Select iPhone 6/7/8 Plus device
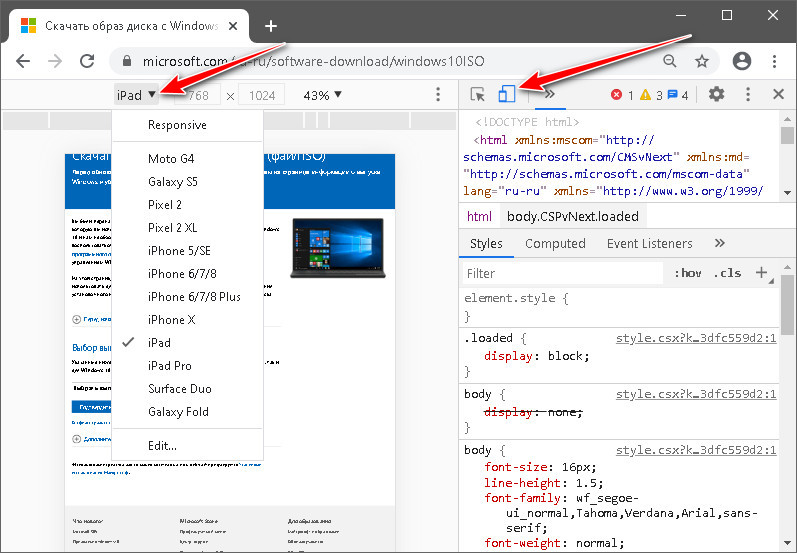 click(x=187, y=297)
